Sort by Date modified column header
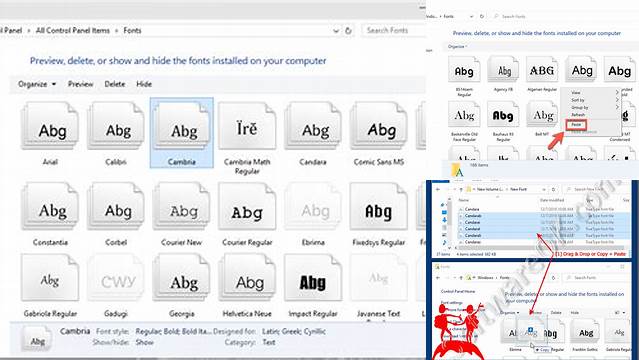 [x=552, y=200]
